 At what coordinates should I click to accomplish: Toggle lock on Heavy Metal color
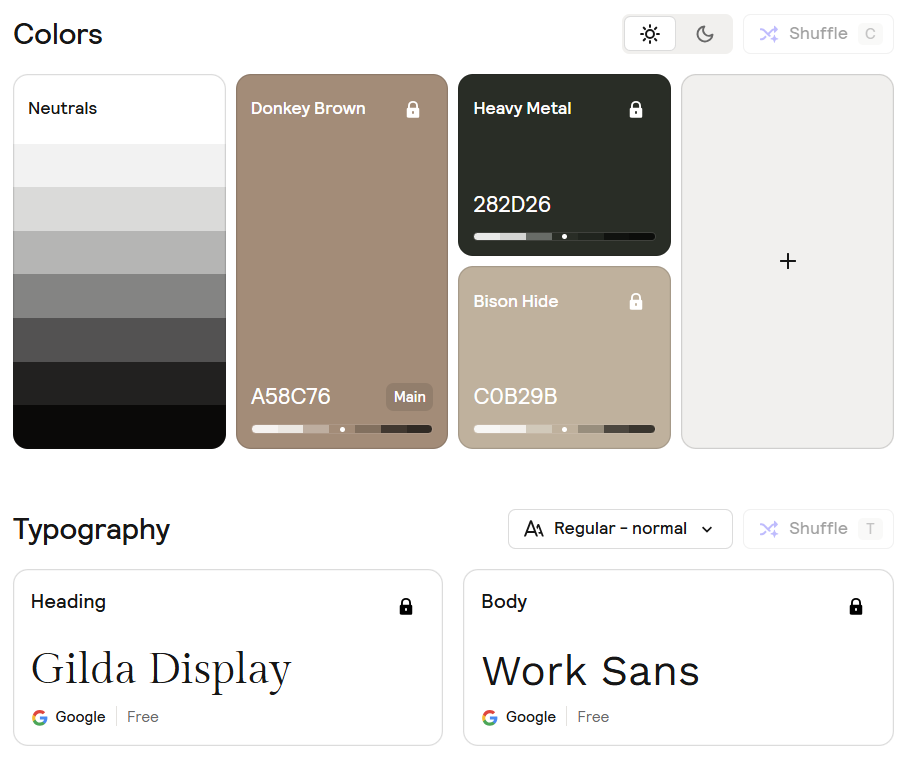(x=636, y=109)
